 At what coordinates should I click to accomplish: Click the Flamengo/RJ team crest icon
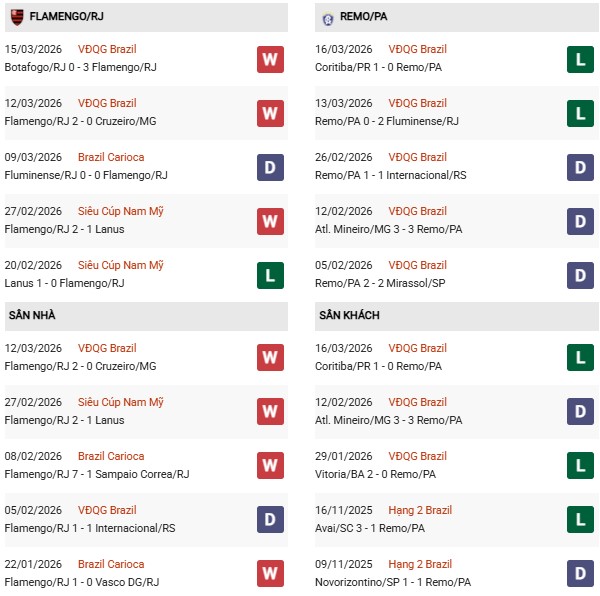click(x=16, y=17)
